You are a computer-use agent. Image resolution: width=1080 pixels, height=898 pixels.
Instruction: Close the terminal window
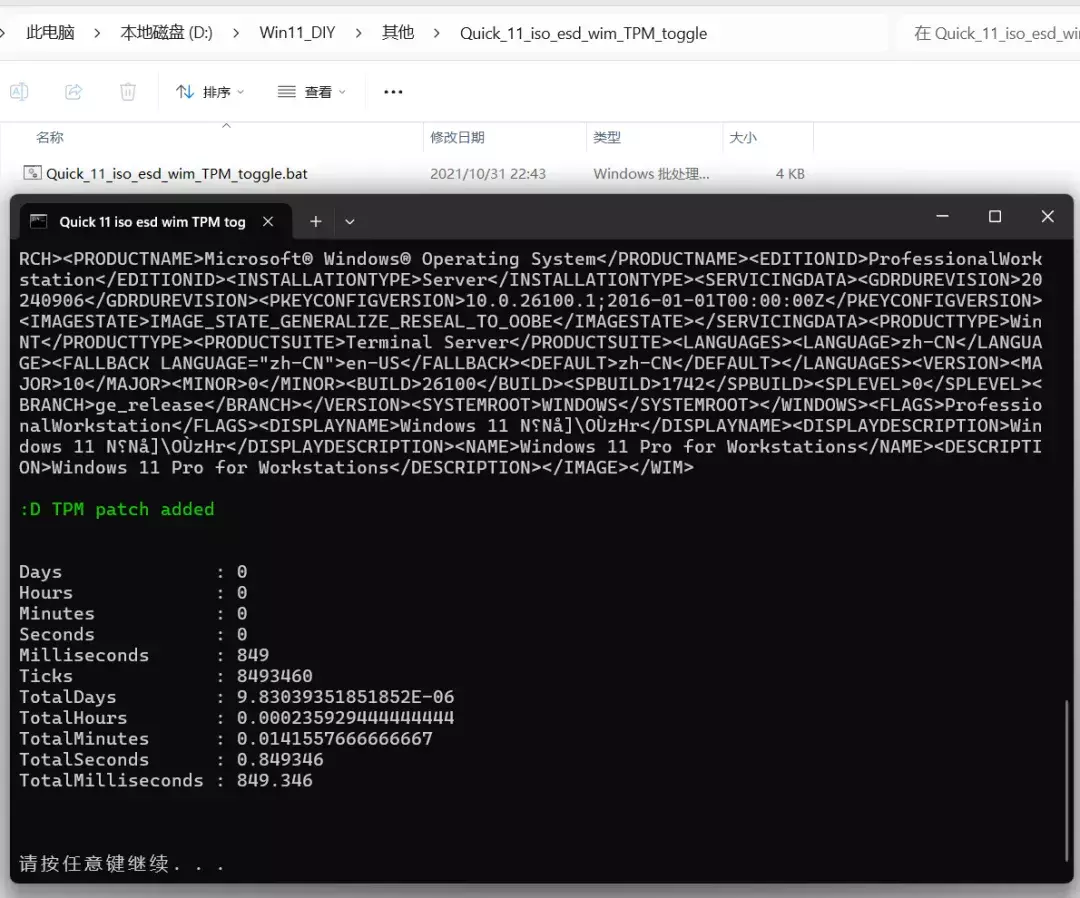tap(1048, 216)
